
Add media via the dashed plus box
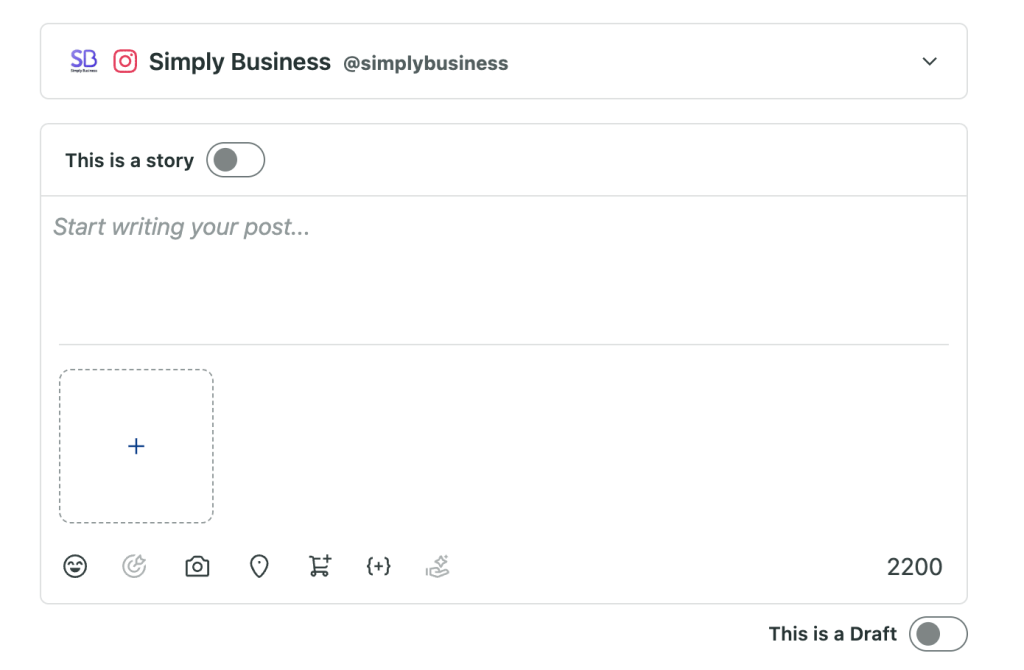click(x=136, y=446)
